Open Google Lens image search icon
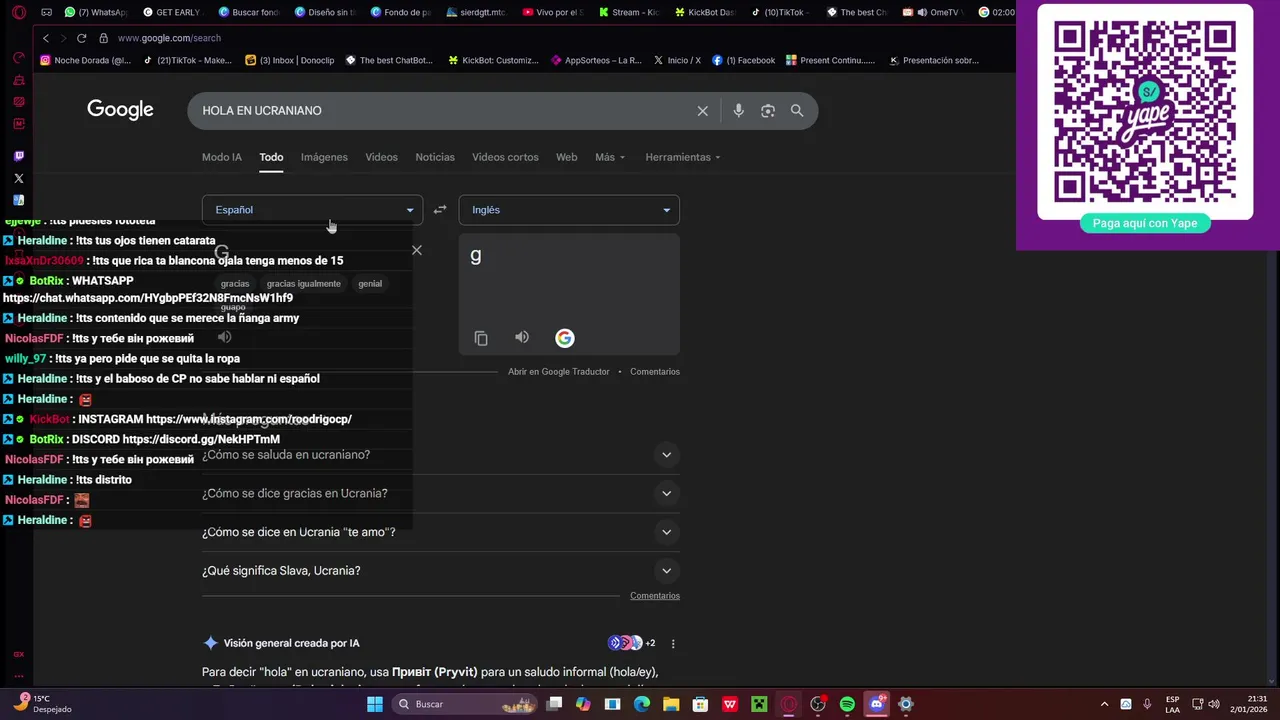Viewport: 1280px width, 720px height. 768,111
